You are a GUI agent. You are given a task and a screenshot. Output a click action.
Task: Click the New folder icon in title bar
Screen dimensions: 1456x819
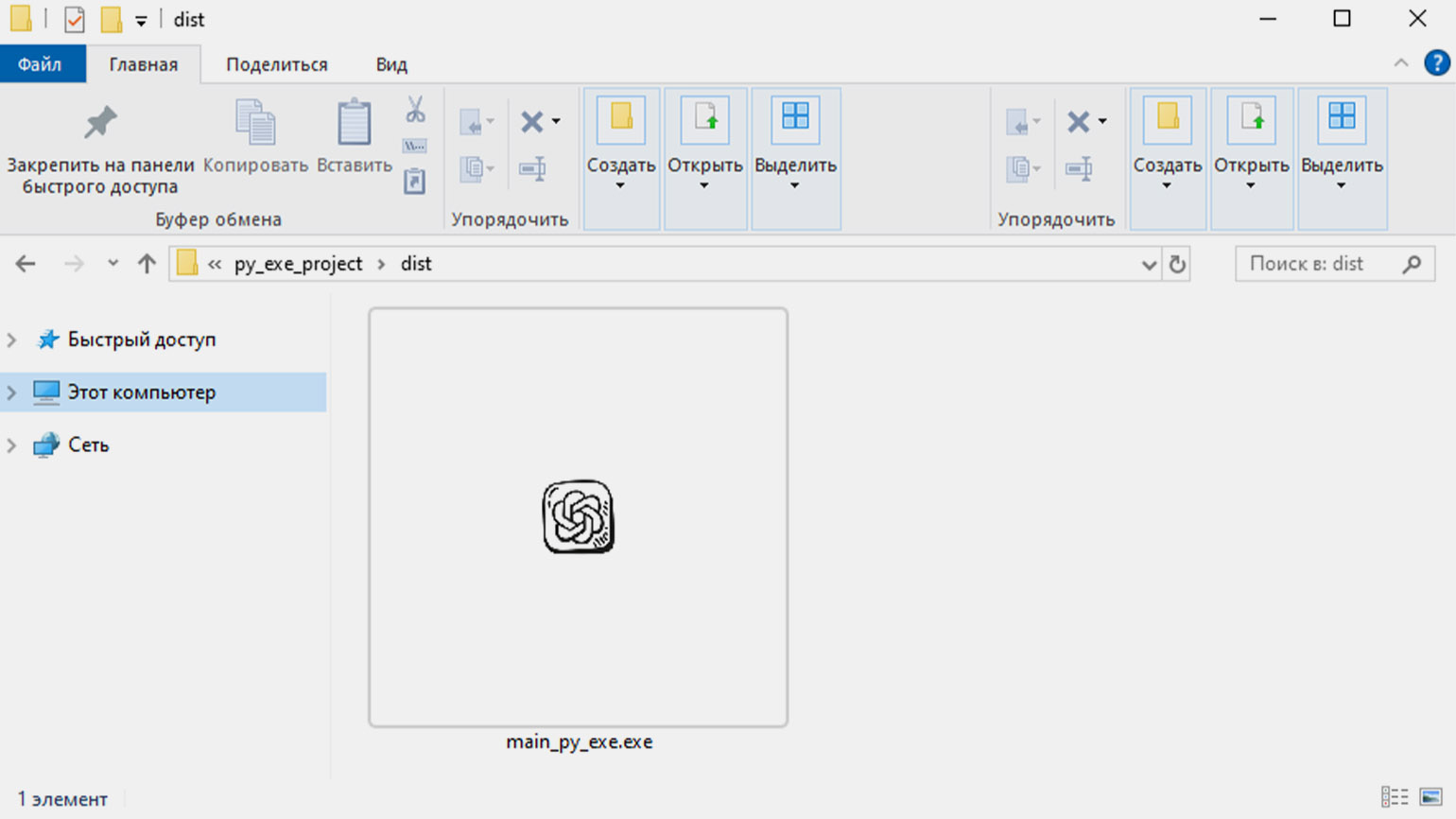coord(112,19)
